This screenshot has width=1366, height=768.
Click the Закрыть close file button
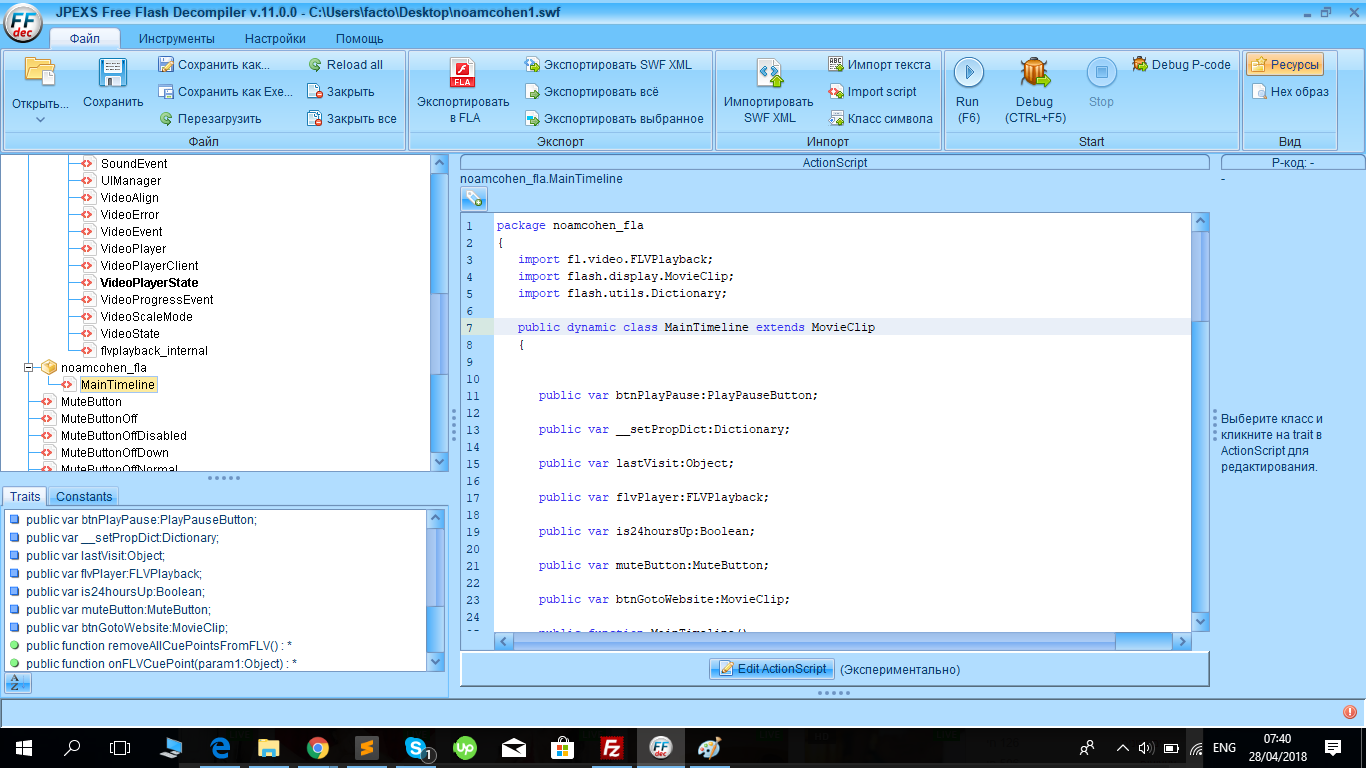click(341, 92)
